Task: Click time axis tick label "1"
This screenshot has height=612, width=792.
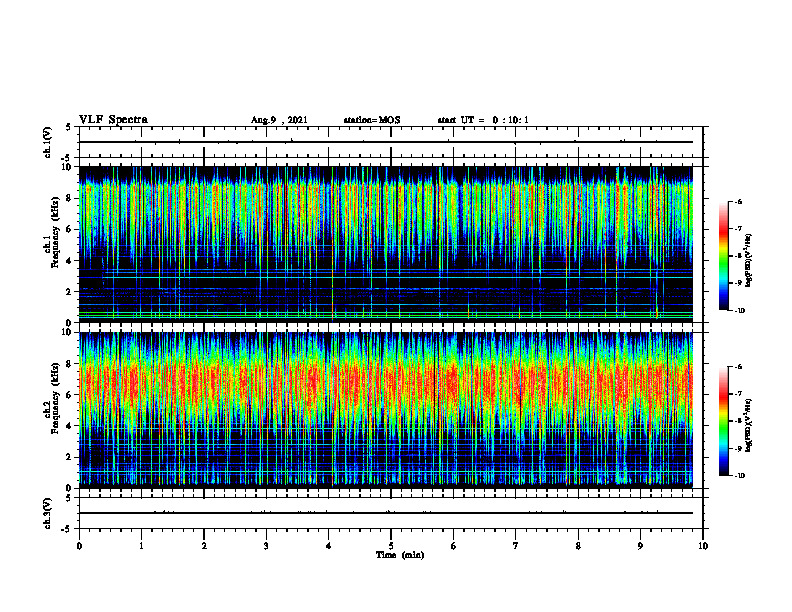Action: [x=141, y=546]
